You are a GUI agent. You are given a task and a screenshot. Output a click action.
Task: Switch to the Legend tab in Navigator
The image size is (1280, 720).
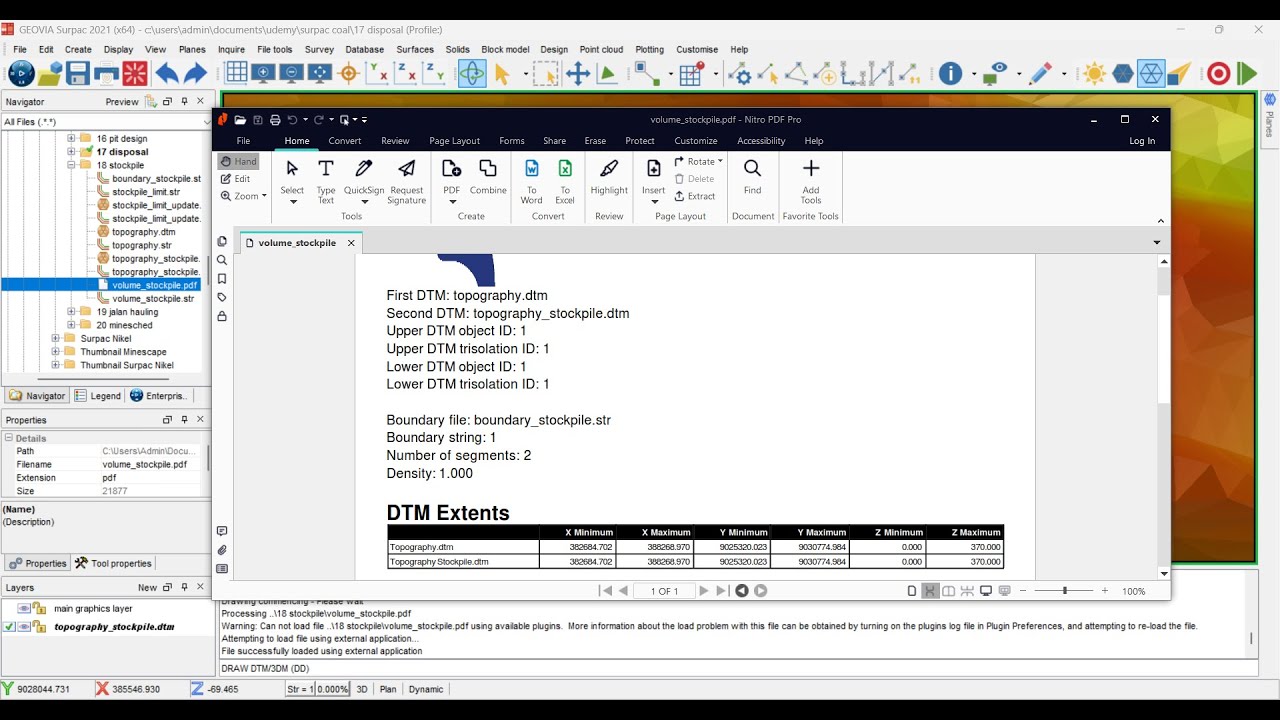click(98, 396)
